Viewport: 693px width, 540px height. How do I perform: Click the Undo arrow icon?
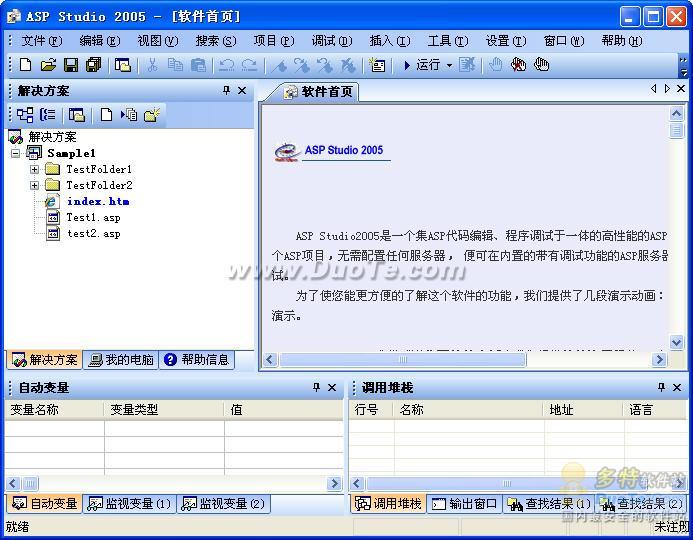(x=227, y=65)
